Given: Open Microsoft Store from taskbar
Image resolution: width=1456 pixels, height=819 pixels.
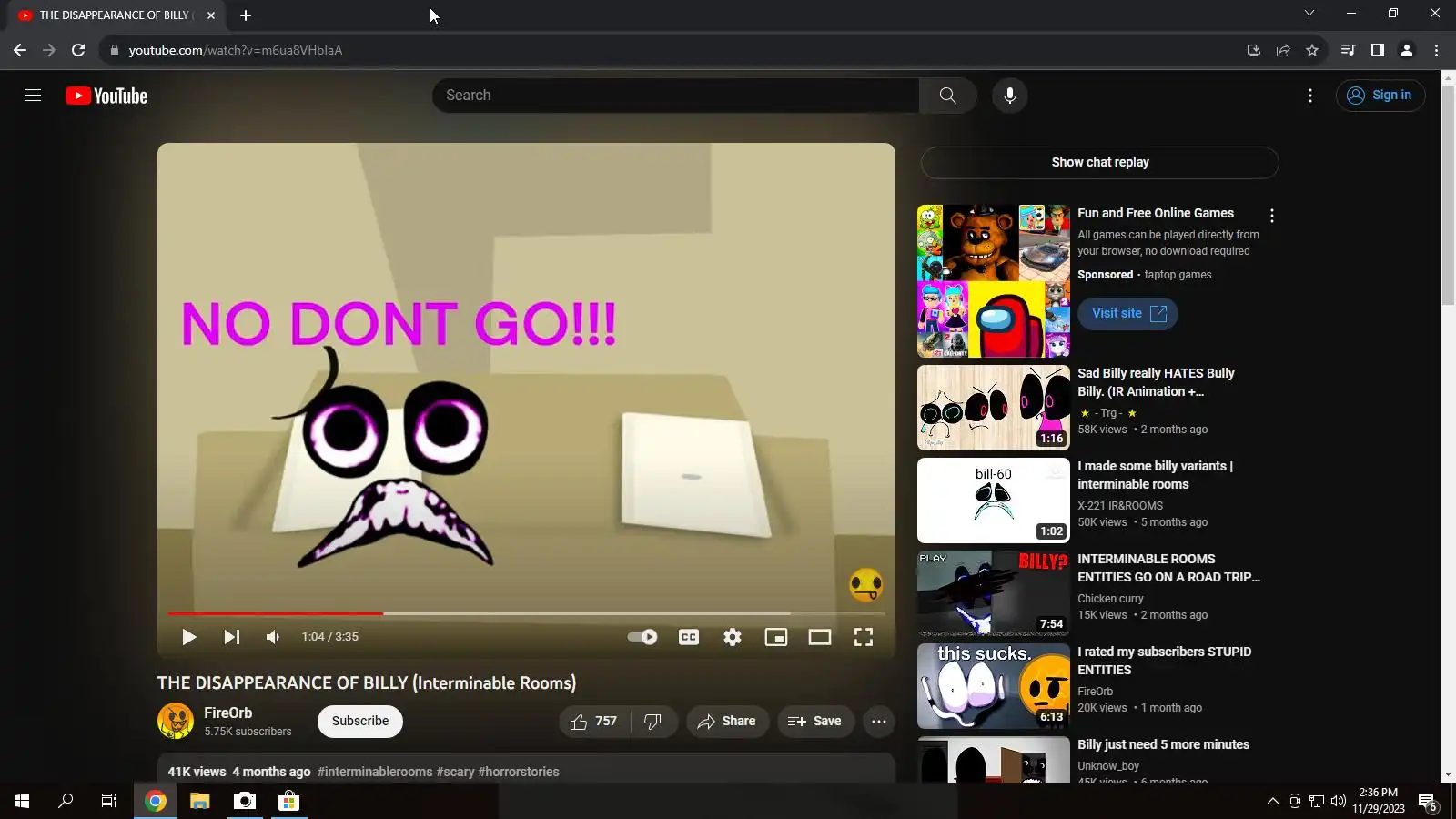Looking at the screenshot, I should pos(288,801).
